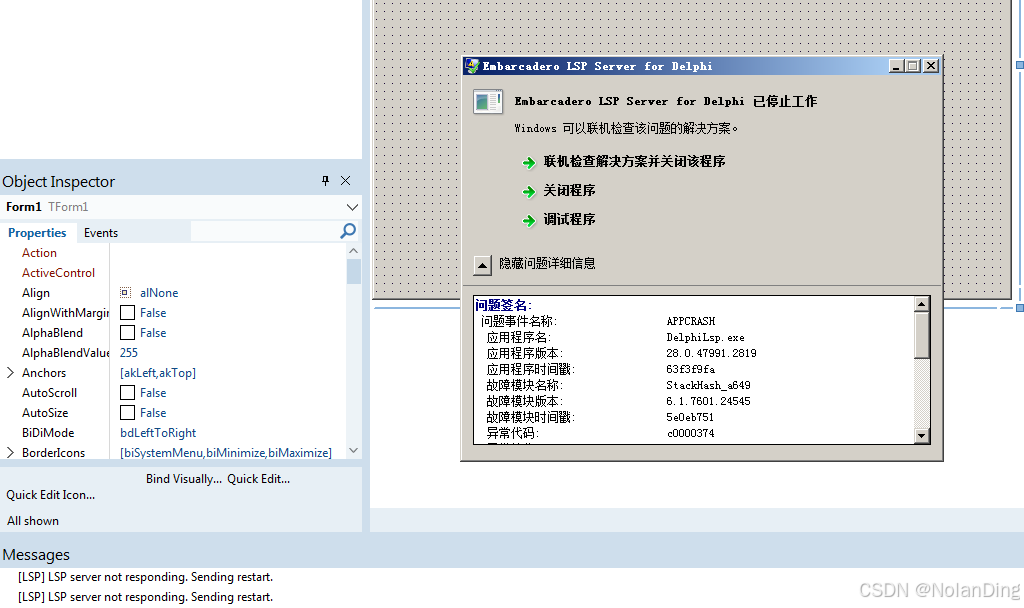The height and width of the screenshot is (608, 1024).
Task: Click the BorderIcons [biSystemMenu,biMinimize,biMaximize] value
Action: click(x=225, y=453)
